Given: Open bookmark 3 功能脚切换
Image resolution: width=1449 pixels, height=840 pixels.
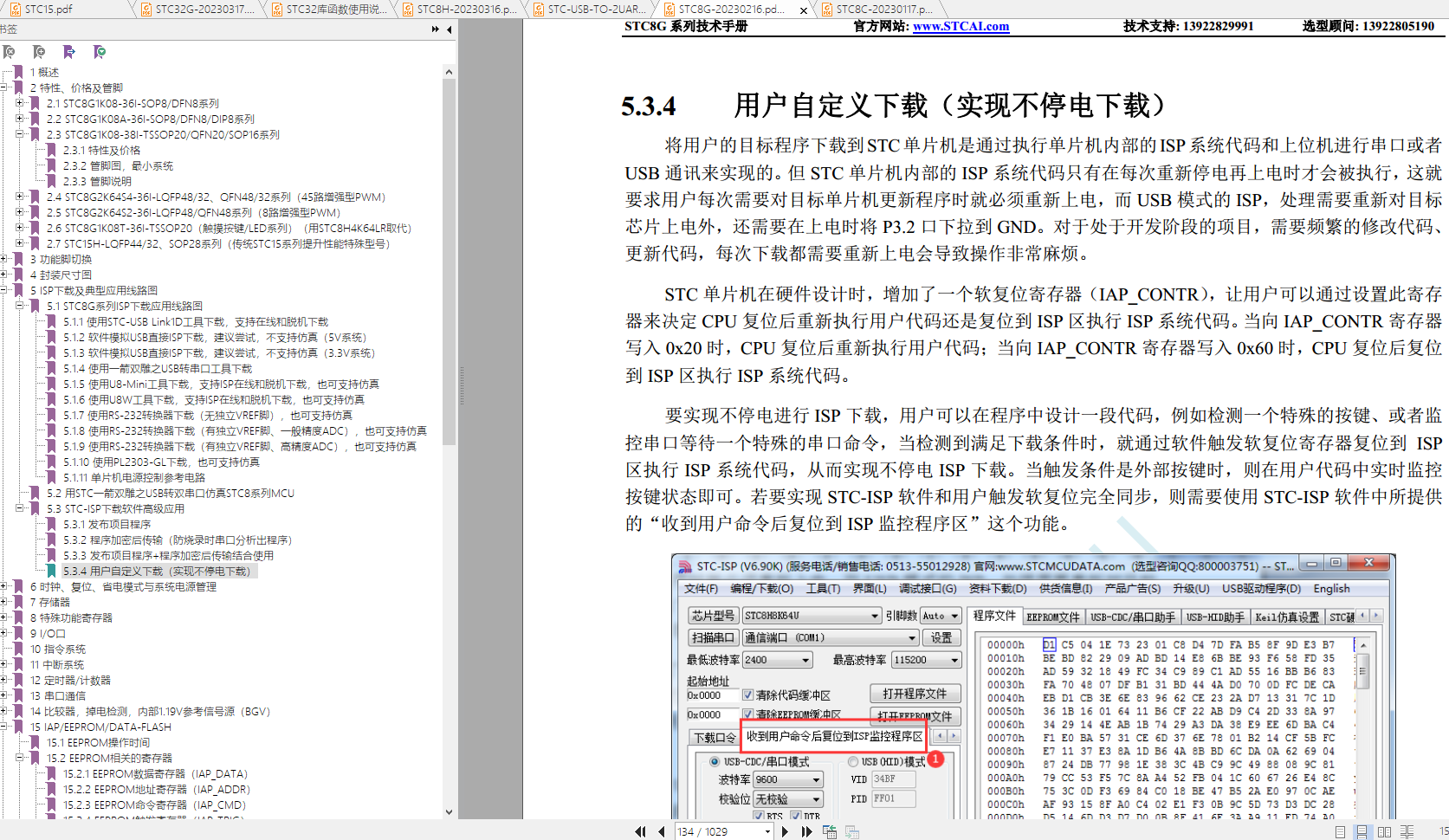Looking at the screenshot, I should 61,259.
